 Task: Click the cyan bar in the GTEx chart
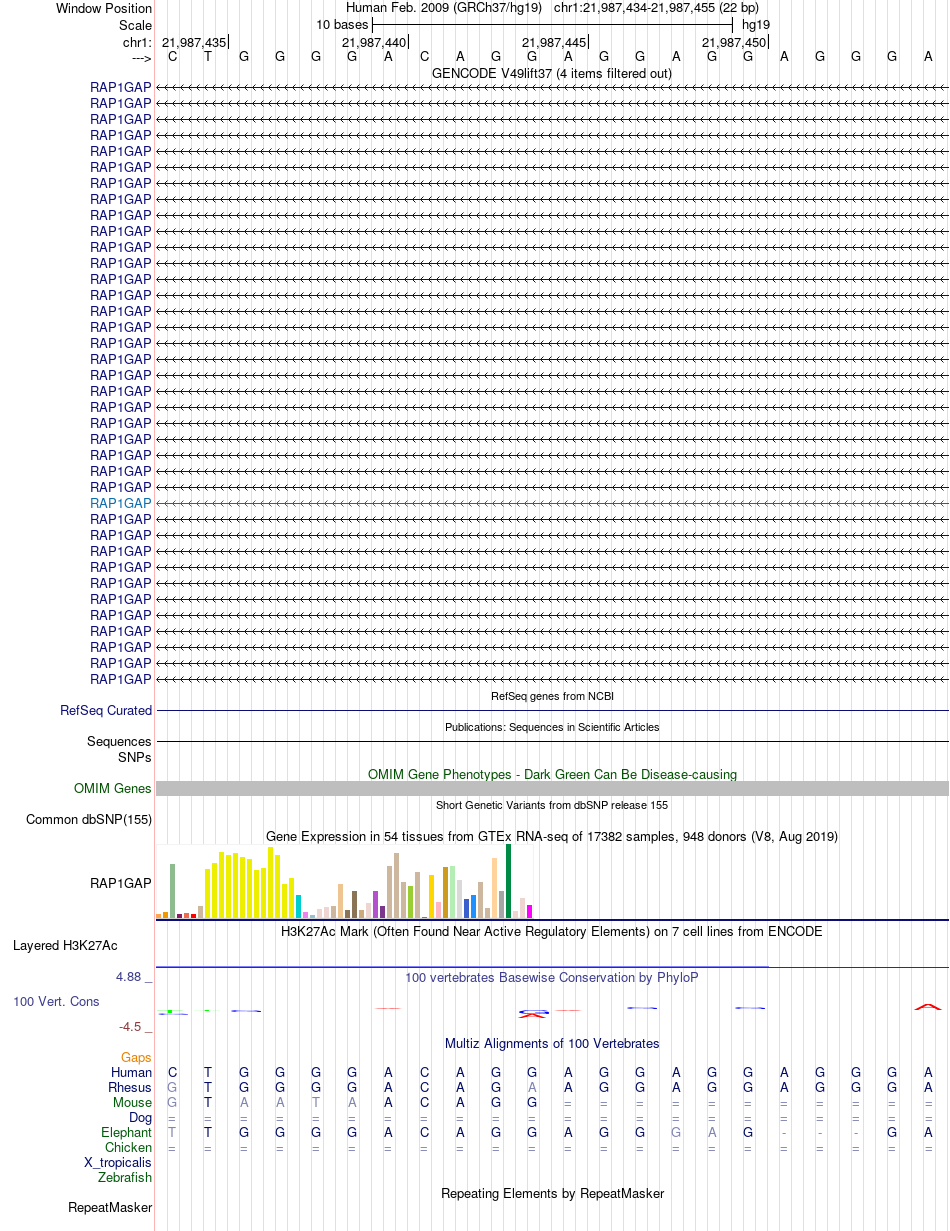[x=299, y=906]
